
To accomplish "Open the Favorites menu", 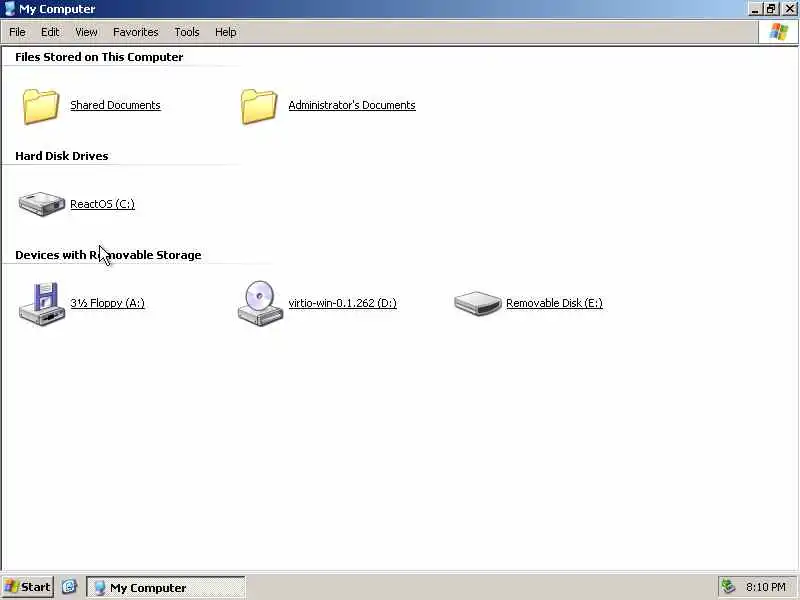I will (x=136, y=32).
